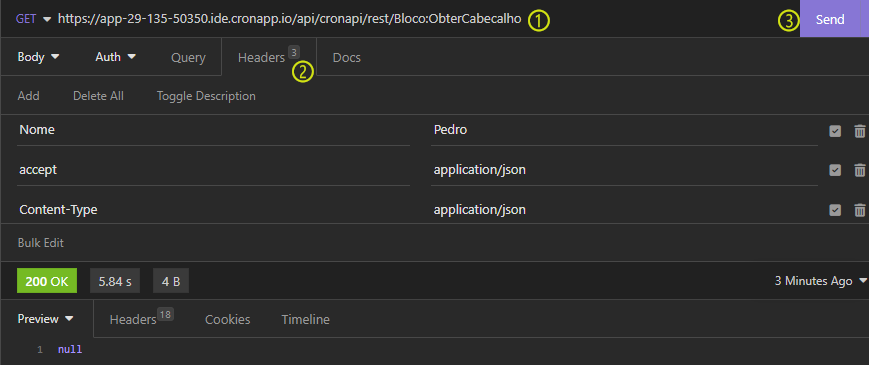Open the response Timeline tab
869x365 pixels.
tap(305, 320)
